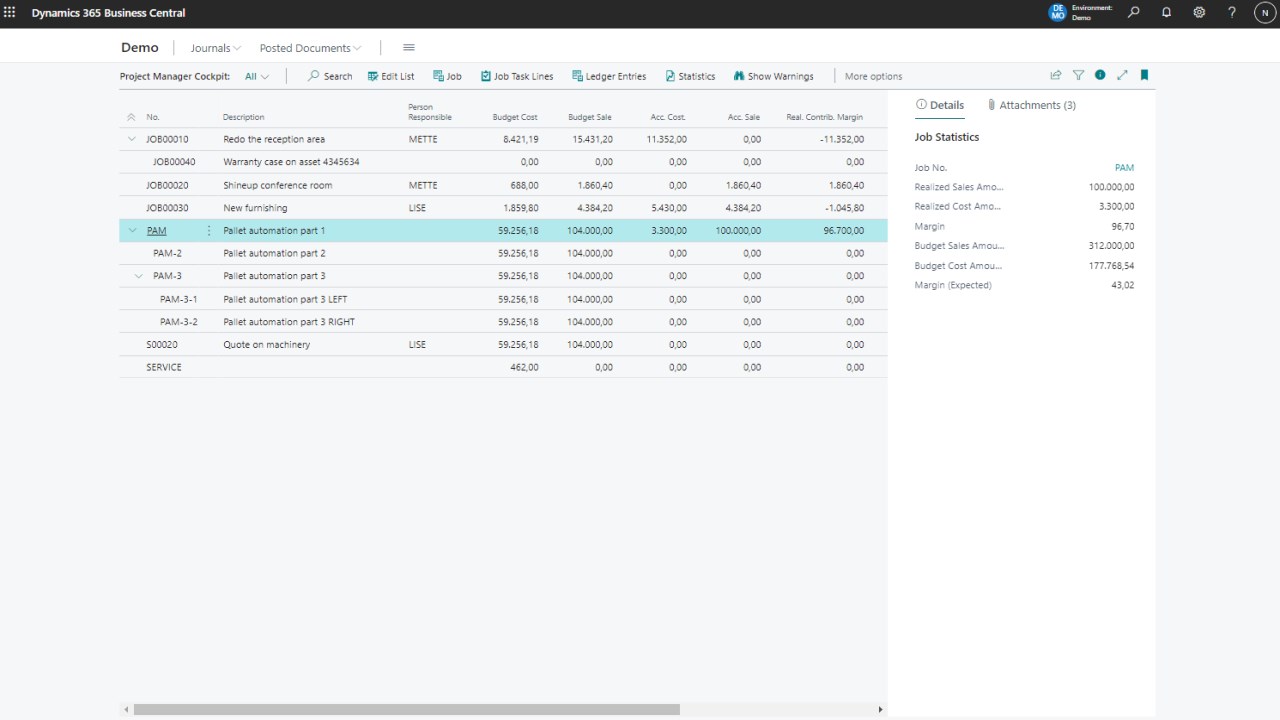Open the search magnifier in top bar
This screenshot has height=720, width=1280.
1133,13
